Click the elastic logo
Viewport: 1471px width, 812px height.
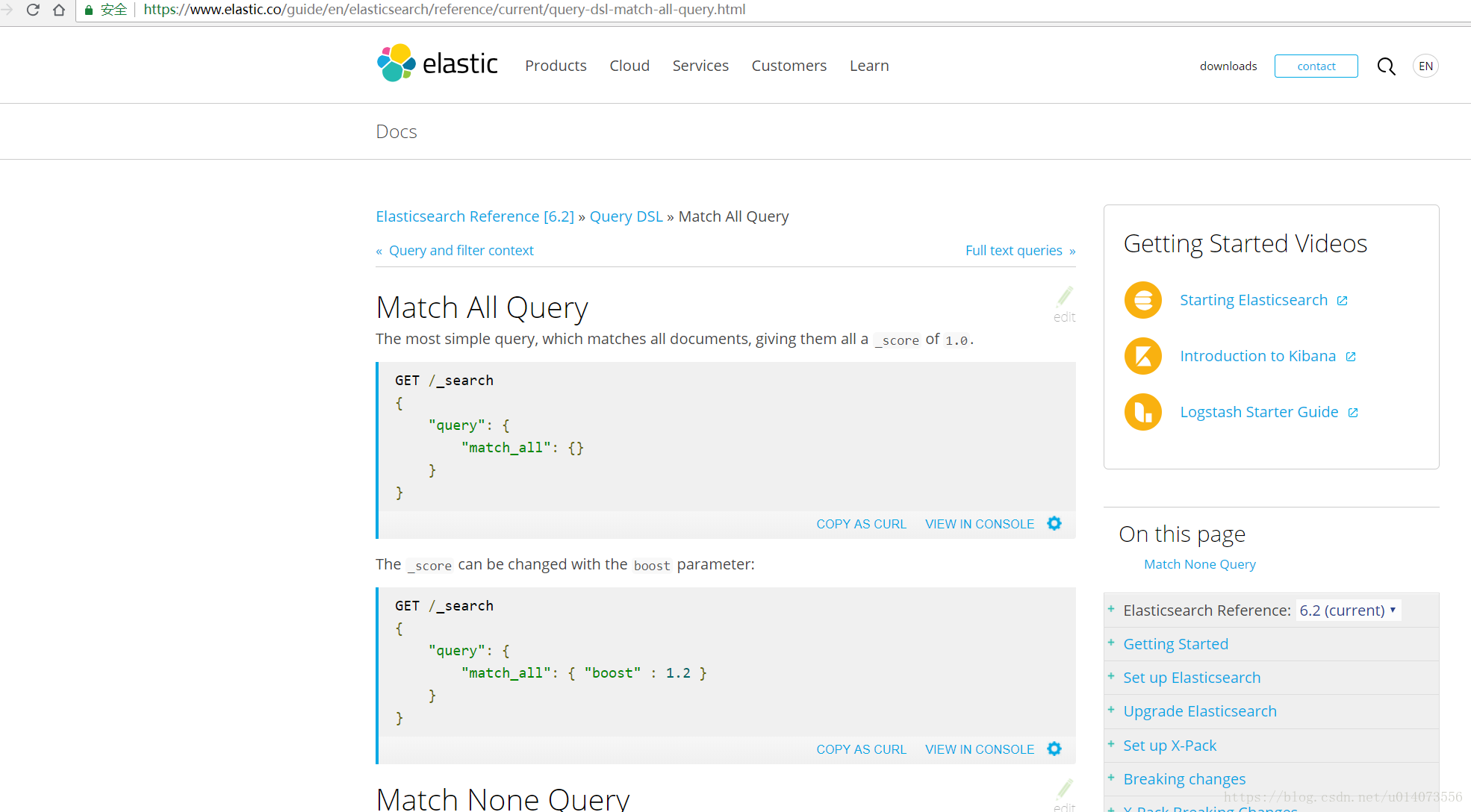tap(438, 63)
